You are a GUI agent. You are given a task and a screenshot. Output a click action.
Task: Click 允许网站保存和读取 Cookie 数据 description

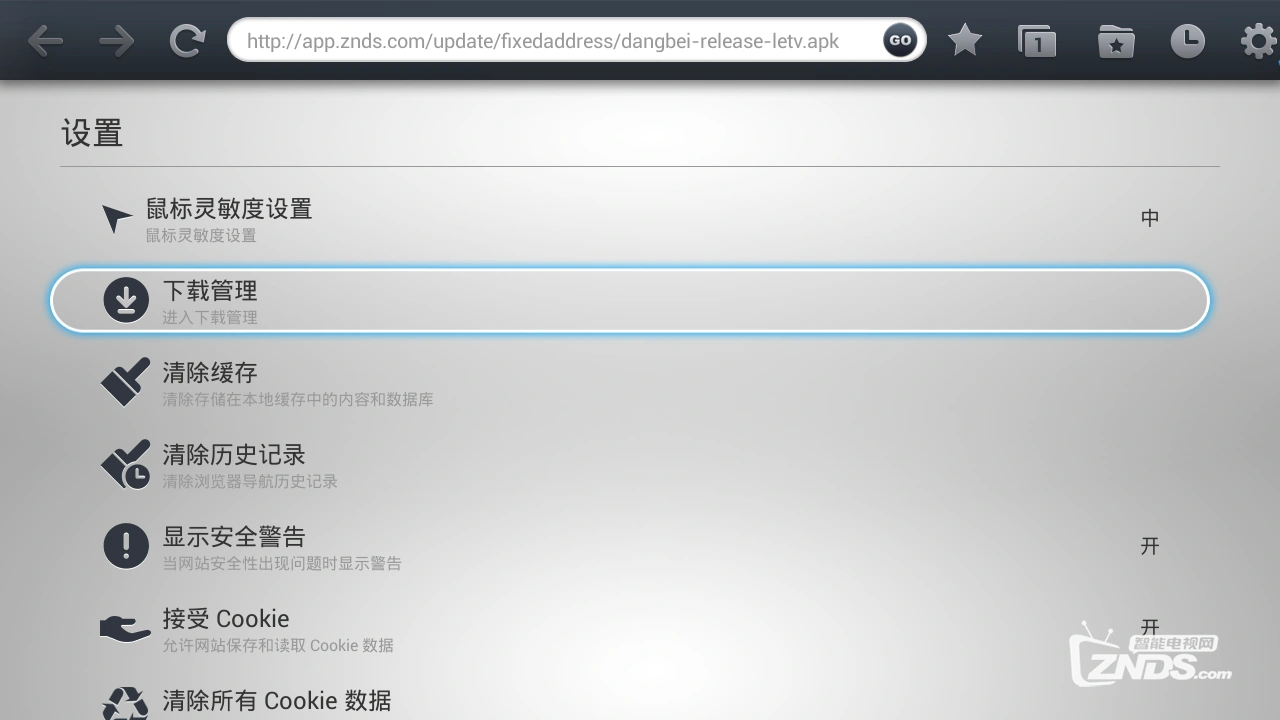pos(278,646)
